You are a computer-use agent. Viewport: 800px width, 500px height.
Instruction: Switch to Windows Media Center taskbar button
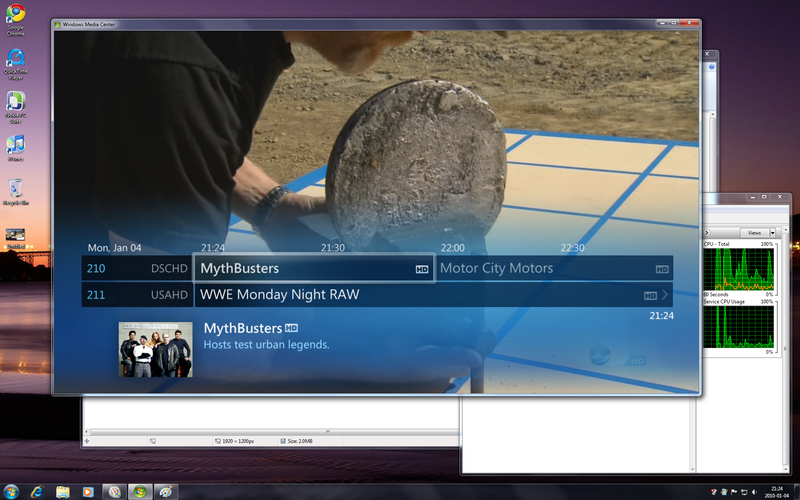[x=140, y=492]
